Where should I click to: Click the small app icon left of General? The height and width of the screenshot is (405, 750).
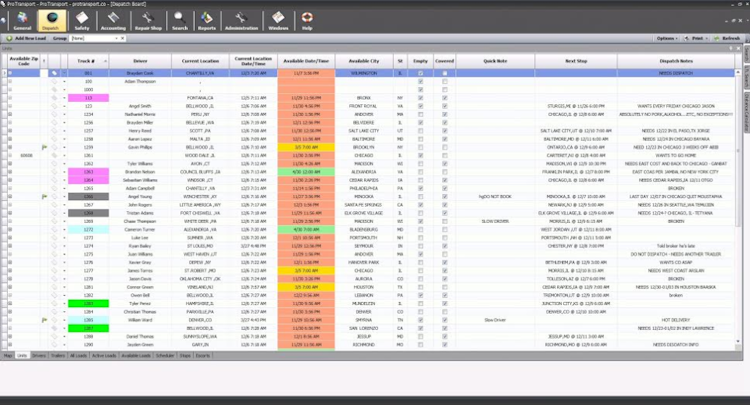tap(3, 21)
